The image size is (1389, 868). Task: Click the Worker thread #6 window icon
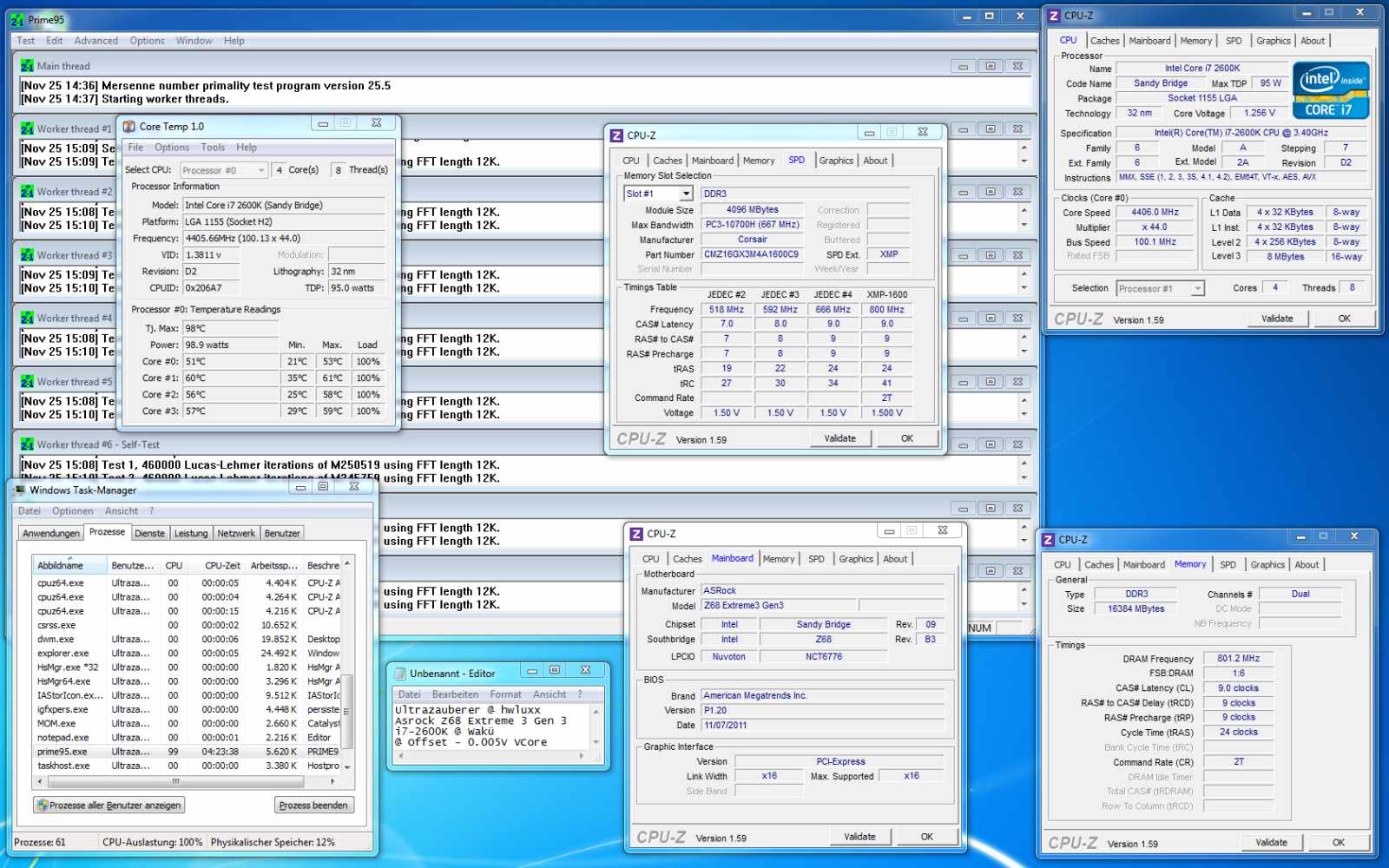click(27, 444)
